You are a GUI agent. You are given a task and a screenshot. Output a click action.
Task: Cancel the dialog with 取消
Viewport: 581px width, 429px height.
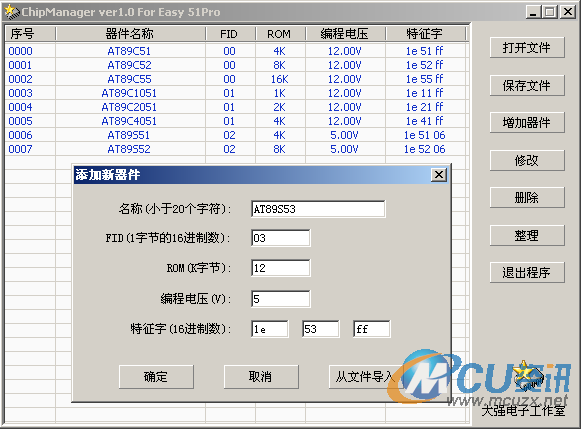[x=261, y=377]
